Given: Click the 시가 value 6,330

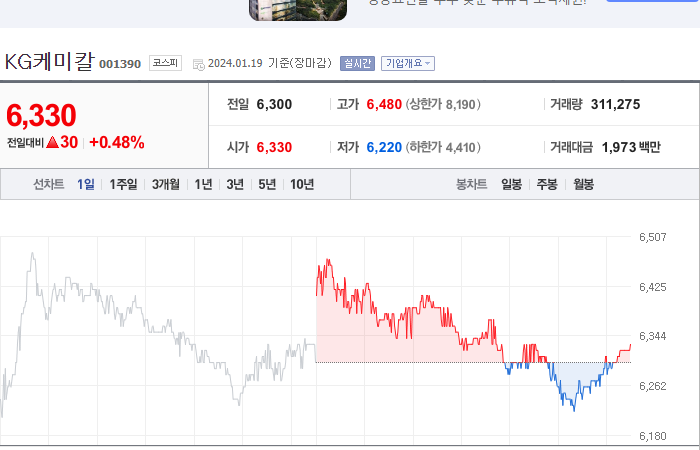Looking at the screenshot, I should pos(274,147).
